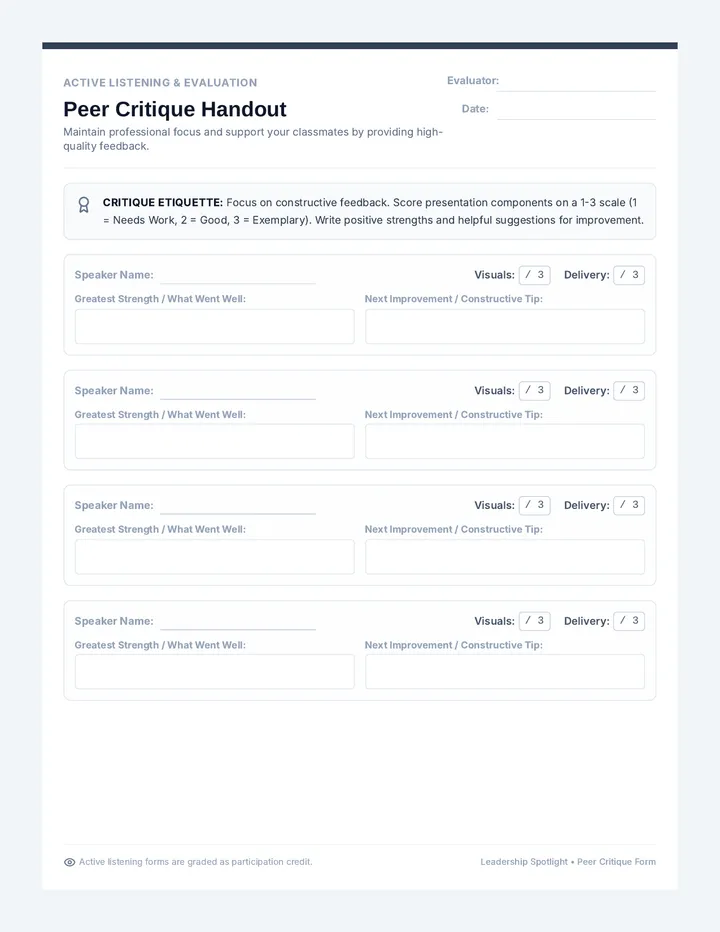The width and height of the screenshot is (720, 932).
Task: Select third speaker's Delivery score box
Action: [629, 505]
